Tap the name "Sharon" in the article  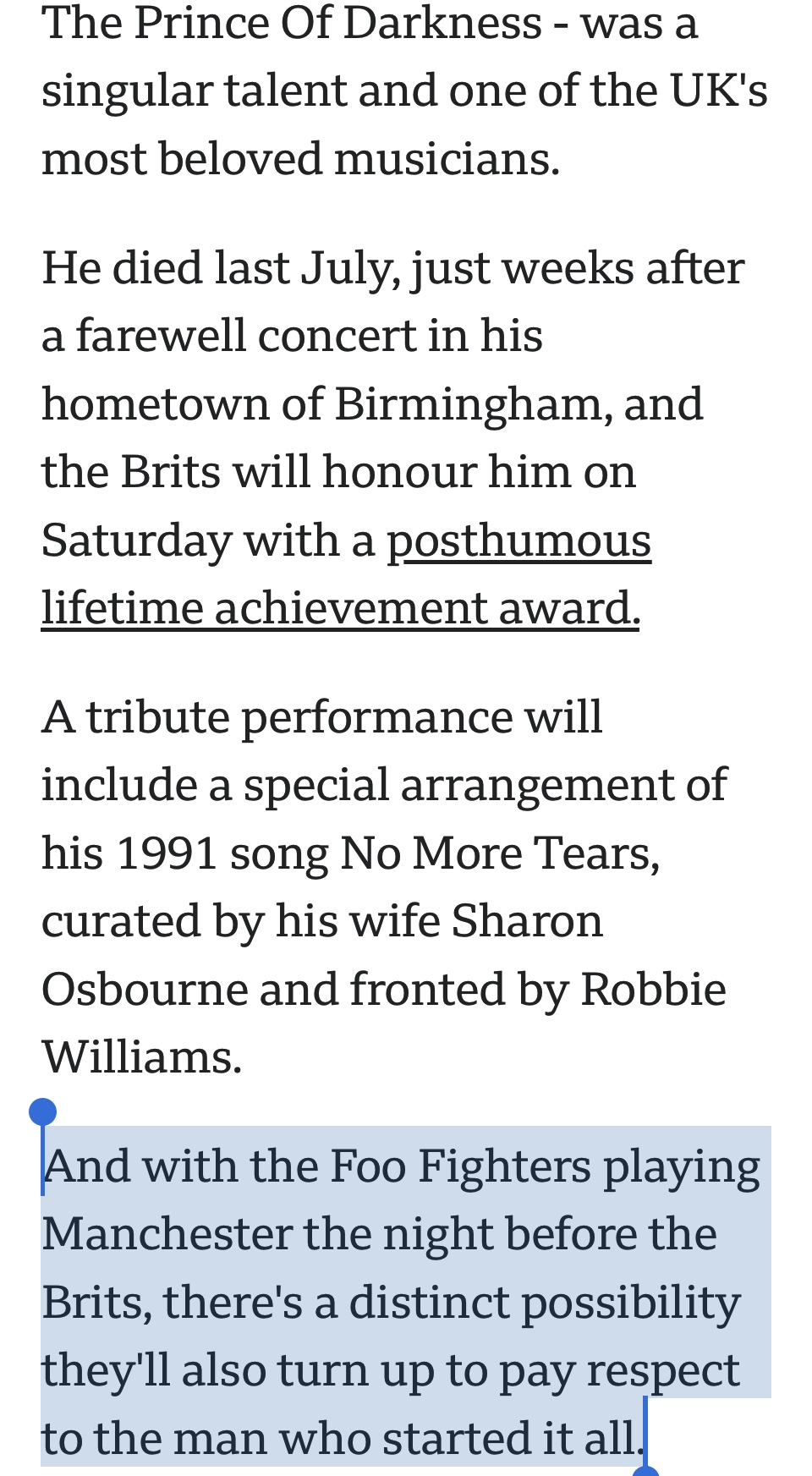point(527,920)
